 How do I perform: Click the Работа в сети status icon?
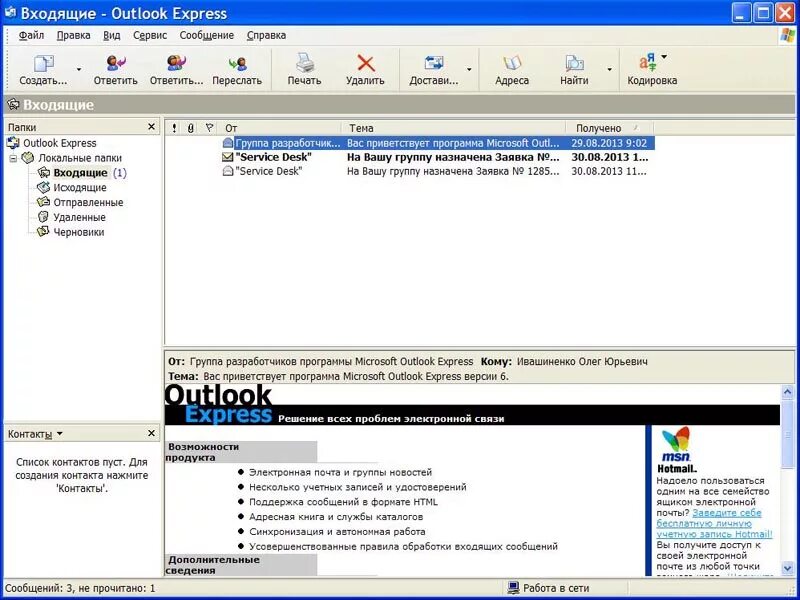(513, 588)
